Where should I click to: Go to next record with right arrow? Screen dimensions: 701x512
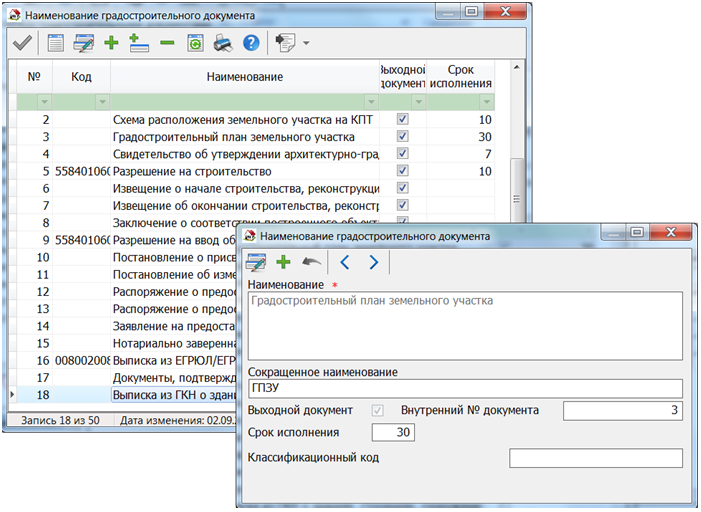(373, 262)
